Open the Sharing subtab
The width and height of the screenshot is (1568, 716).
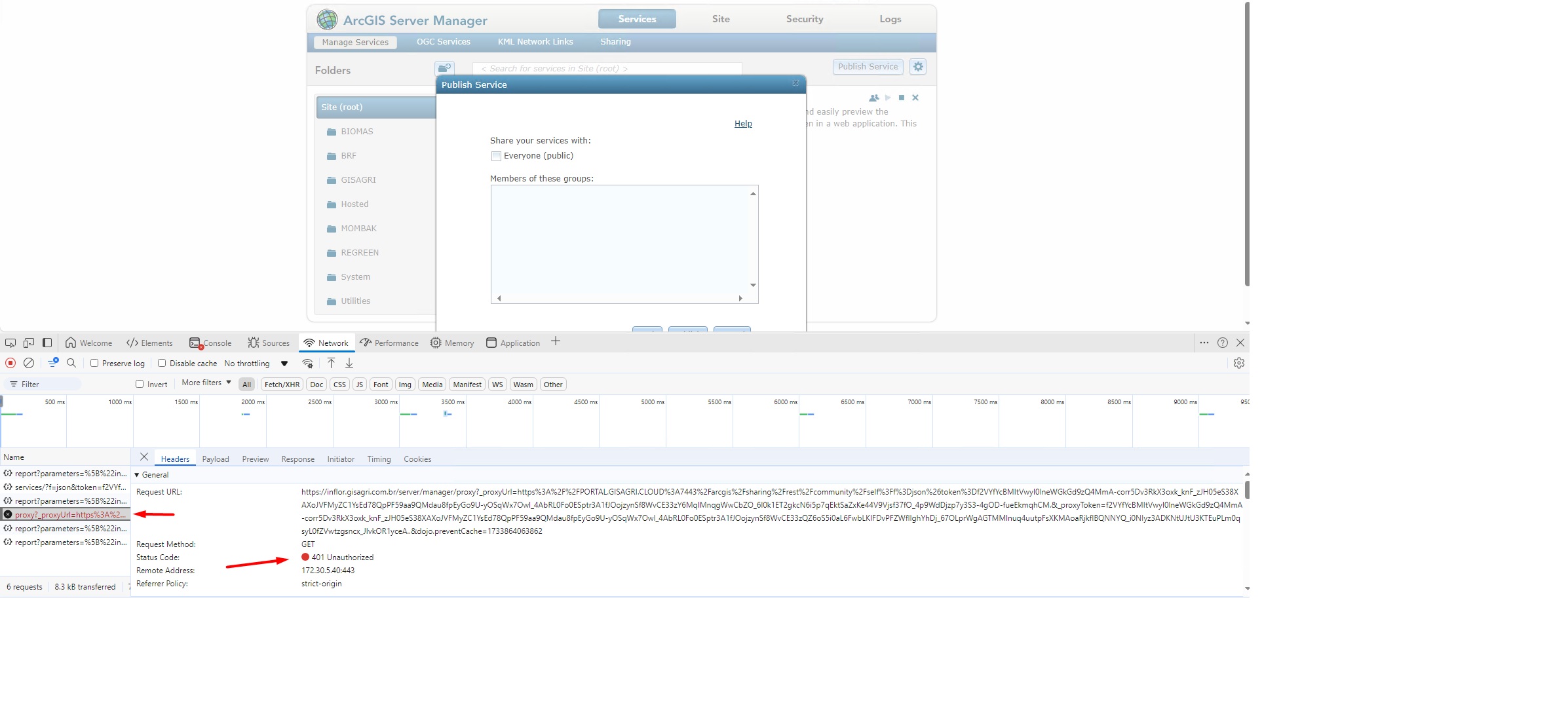616,42
